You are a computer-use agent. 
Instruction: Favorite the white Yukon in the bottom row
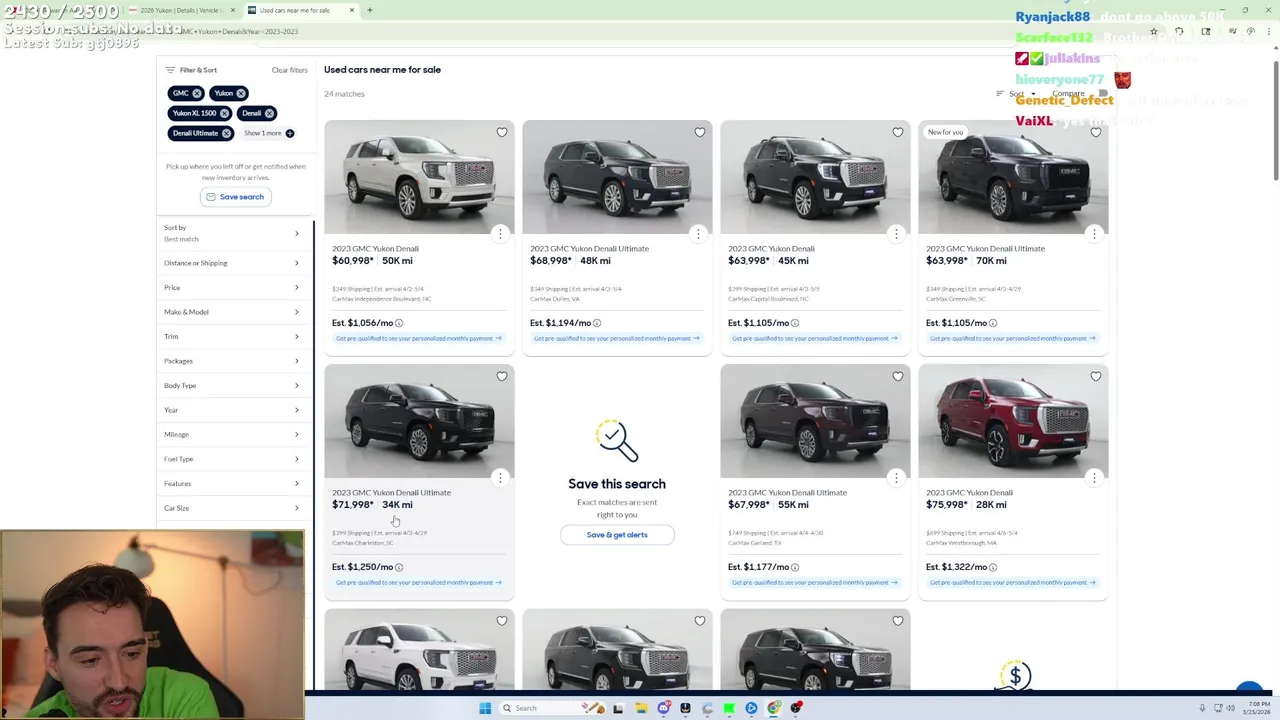(502, 620)
